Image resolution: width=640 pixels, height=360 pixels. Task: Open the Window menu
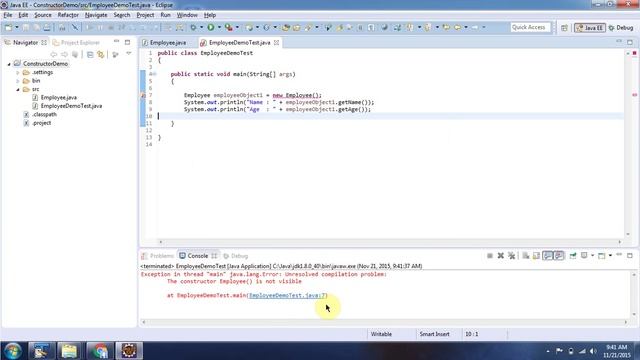coord(187,15)
